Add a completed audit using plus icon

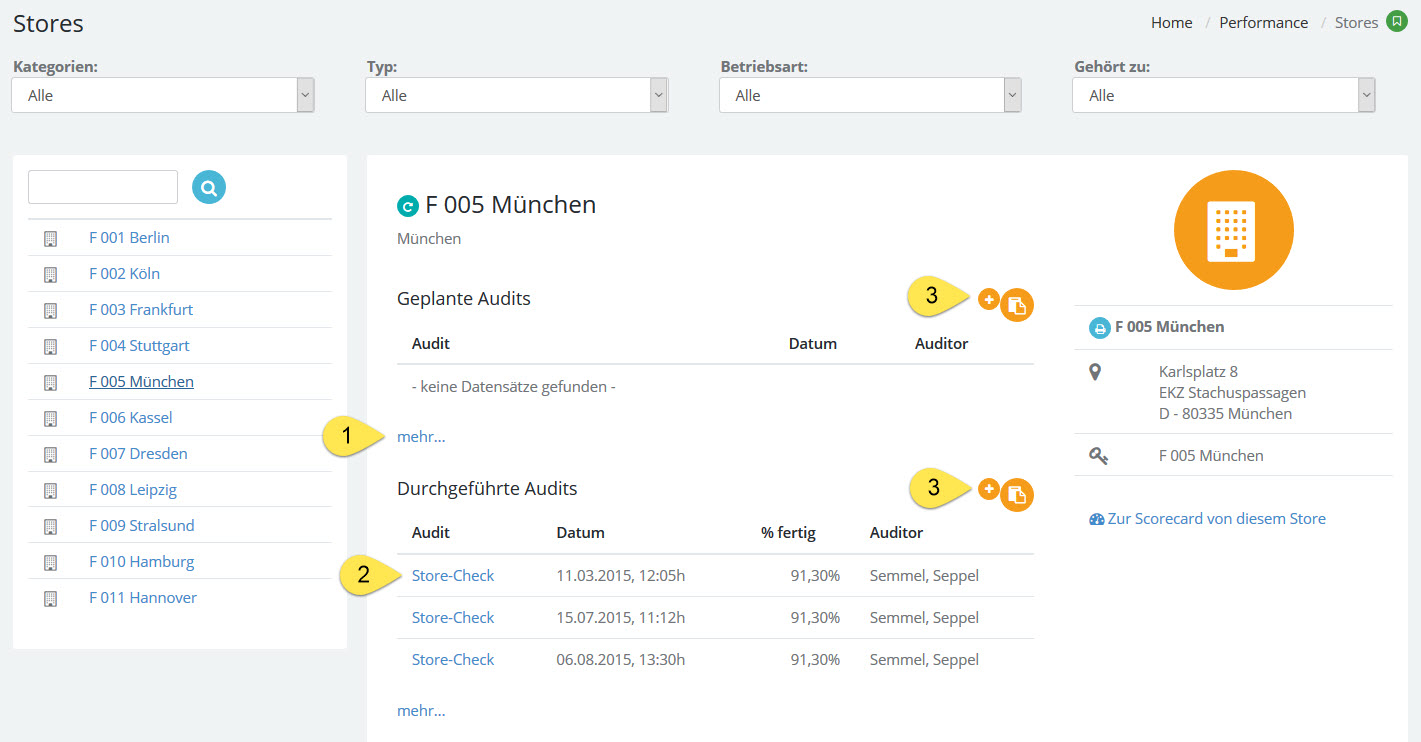coord(988,489)
